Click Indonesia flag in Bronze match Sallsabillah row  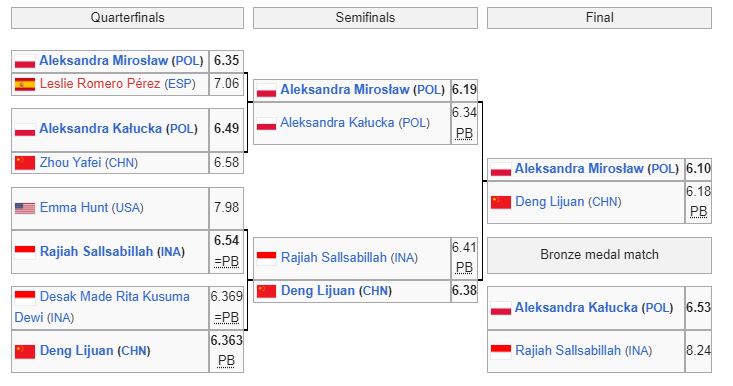tap(501, 351)
